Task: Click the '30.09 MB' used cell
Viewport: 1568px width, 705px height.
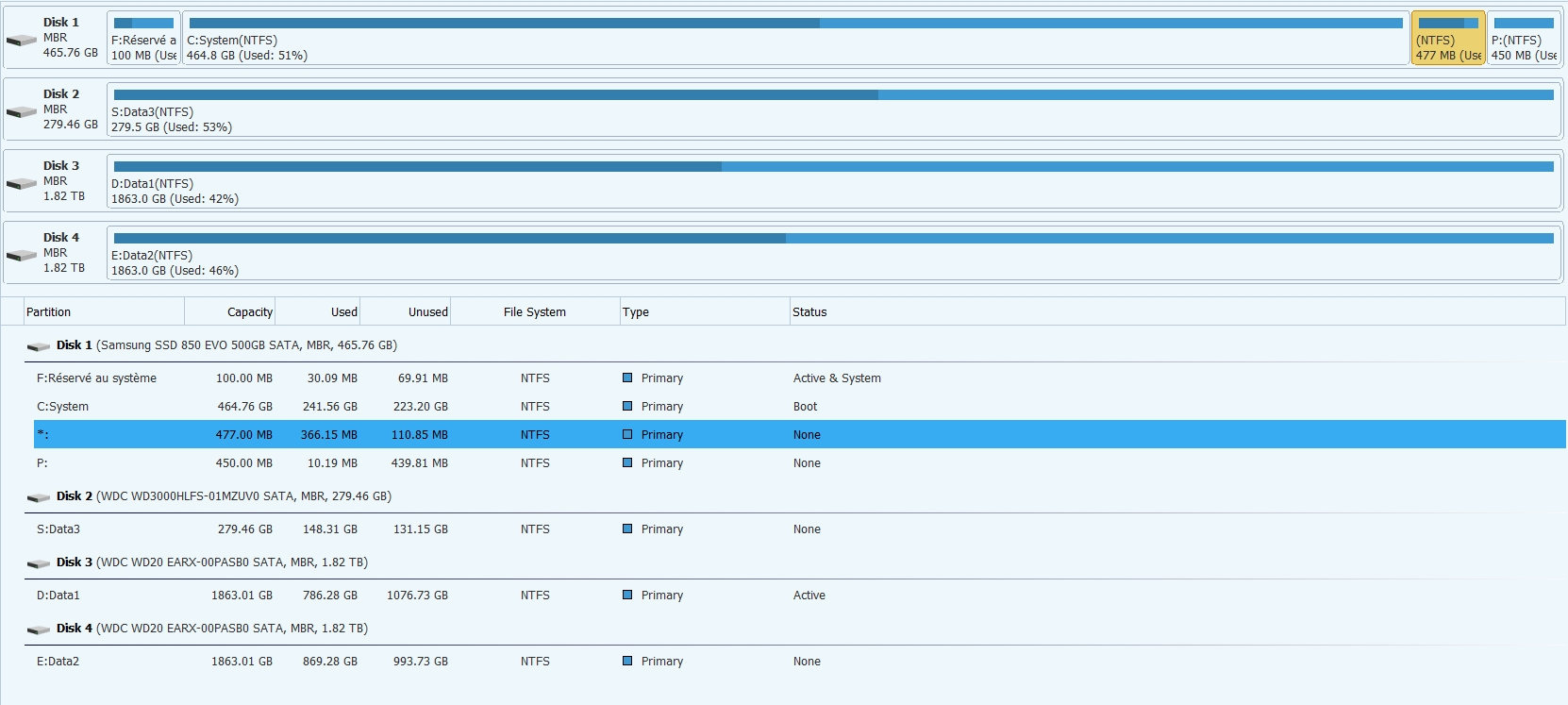Action: click(x=332, y=378)
